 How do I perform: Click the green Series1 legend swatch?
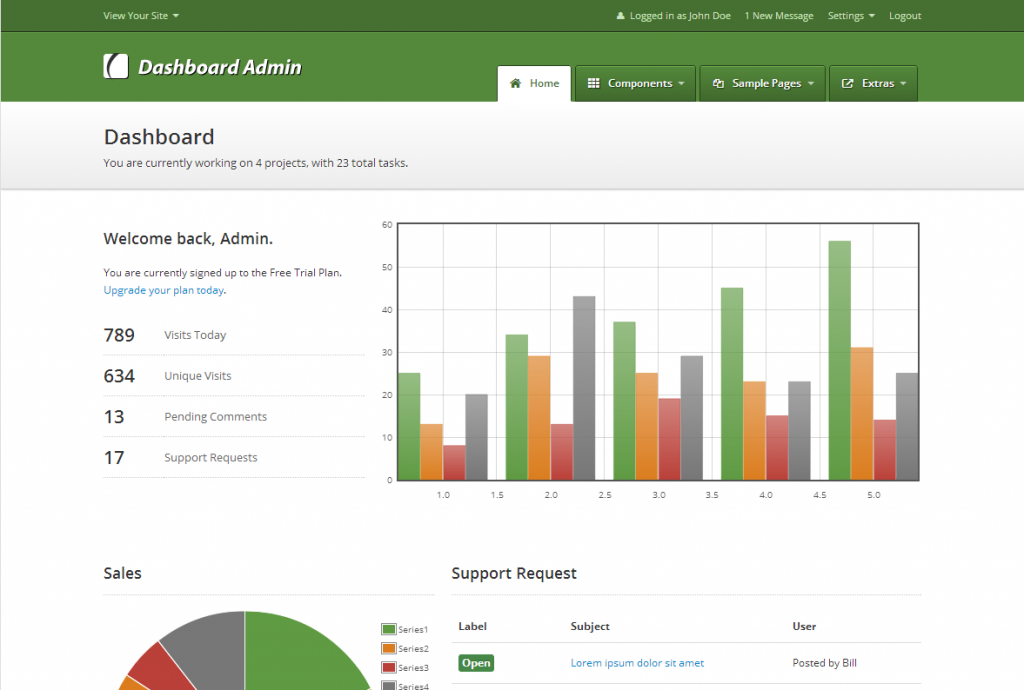coord(389,629)
